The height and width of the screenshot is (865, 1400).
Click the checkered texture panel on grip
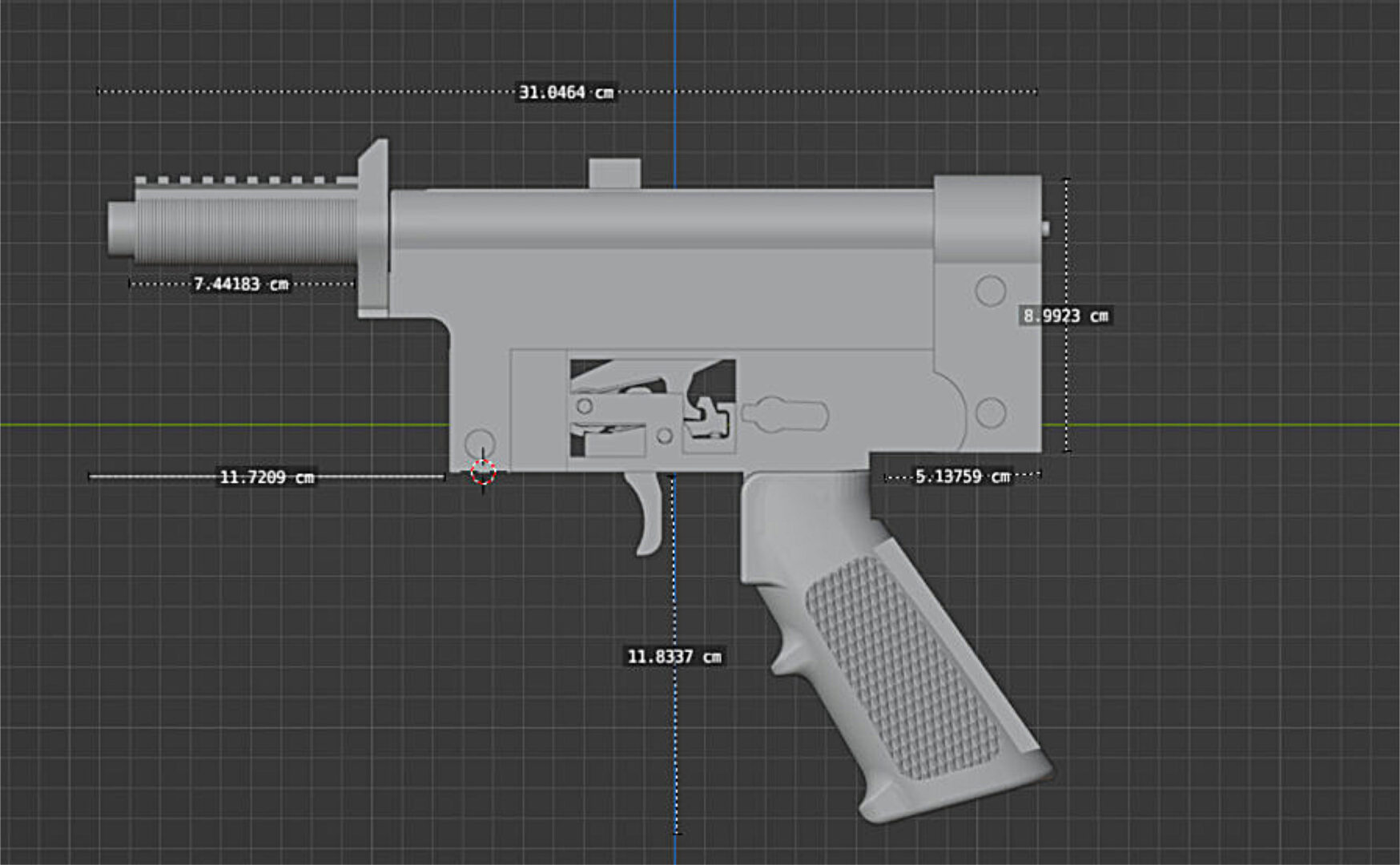[x=901, y=665]
